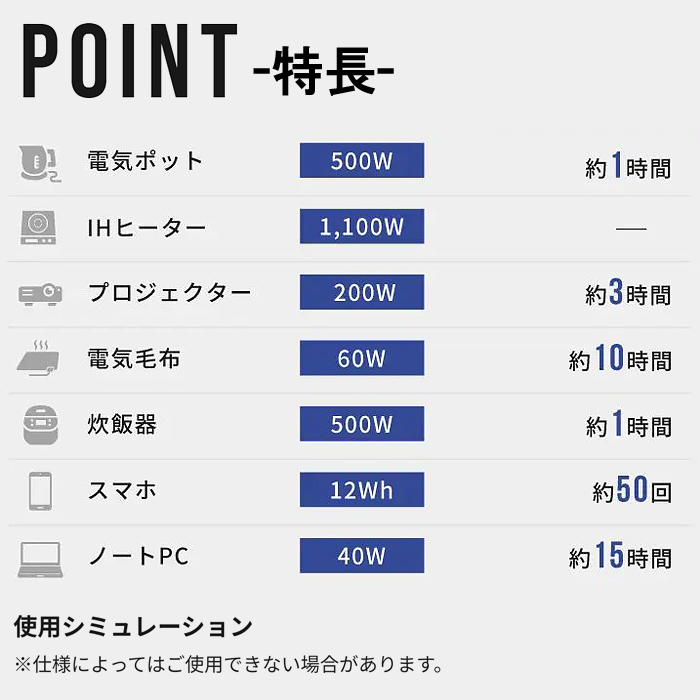
Task: Select the rice cooker icon
Action: (x=40, y=425)
